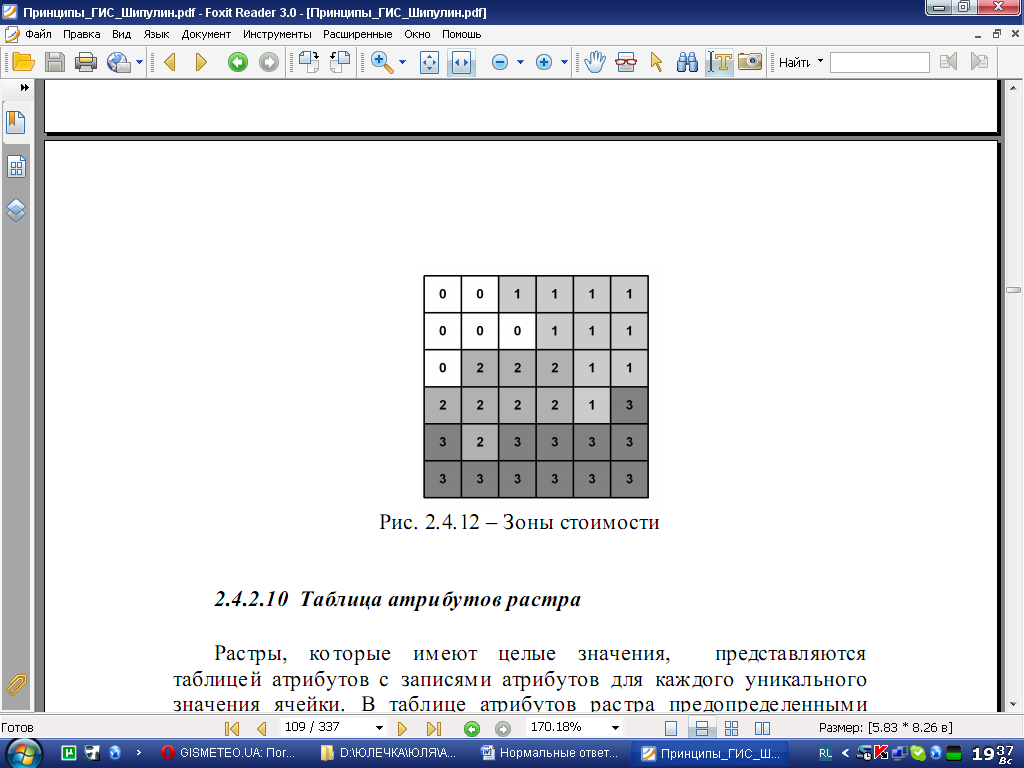Go to previous page in status bar
The image size is (1024, 768).
coord(262,728)
